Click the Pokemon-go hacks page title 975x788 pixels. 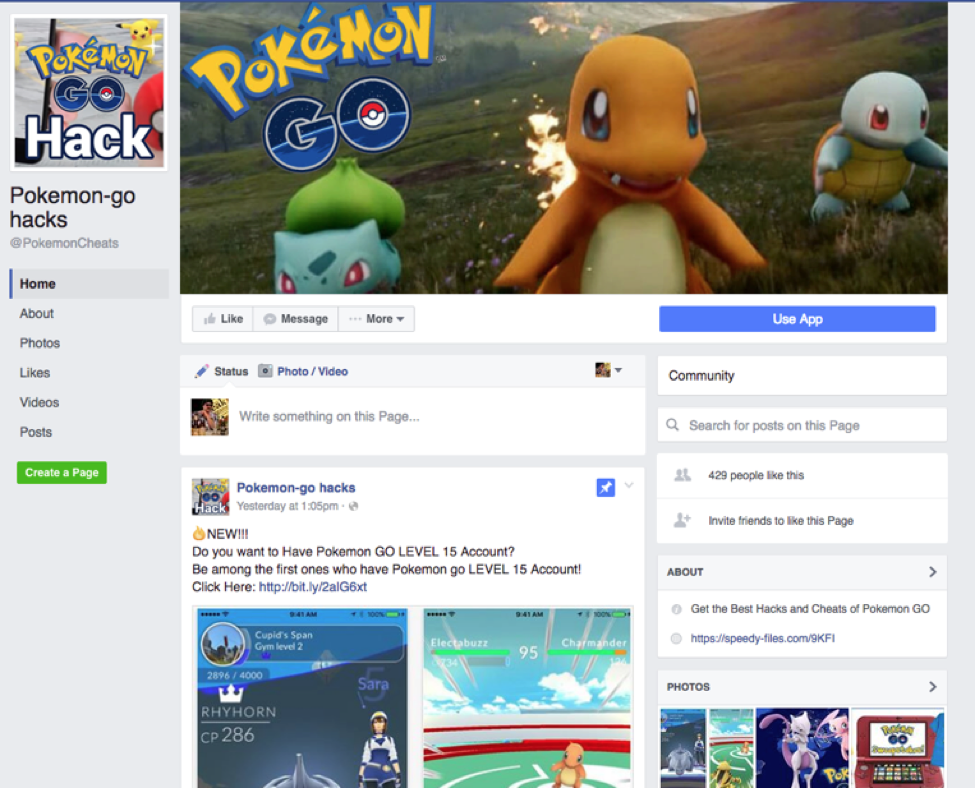point(72,207)
